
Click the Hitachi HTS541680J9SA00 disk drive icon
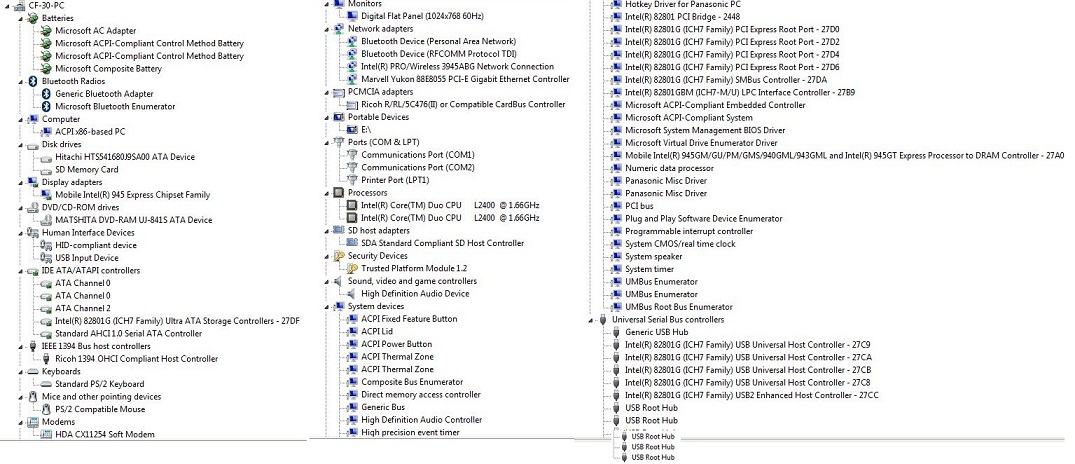[47, 157]
